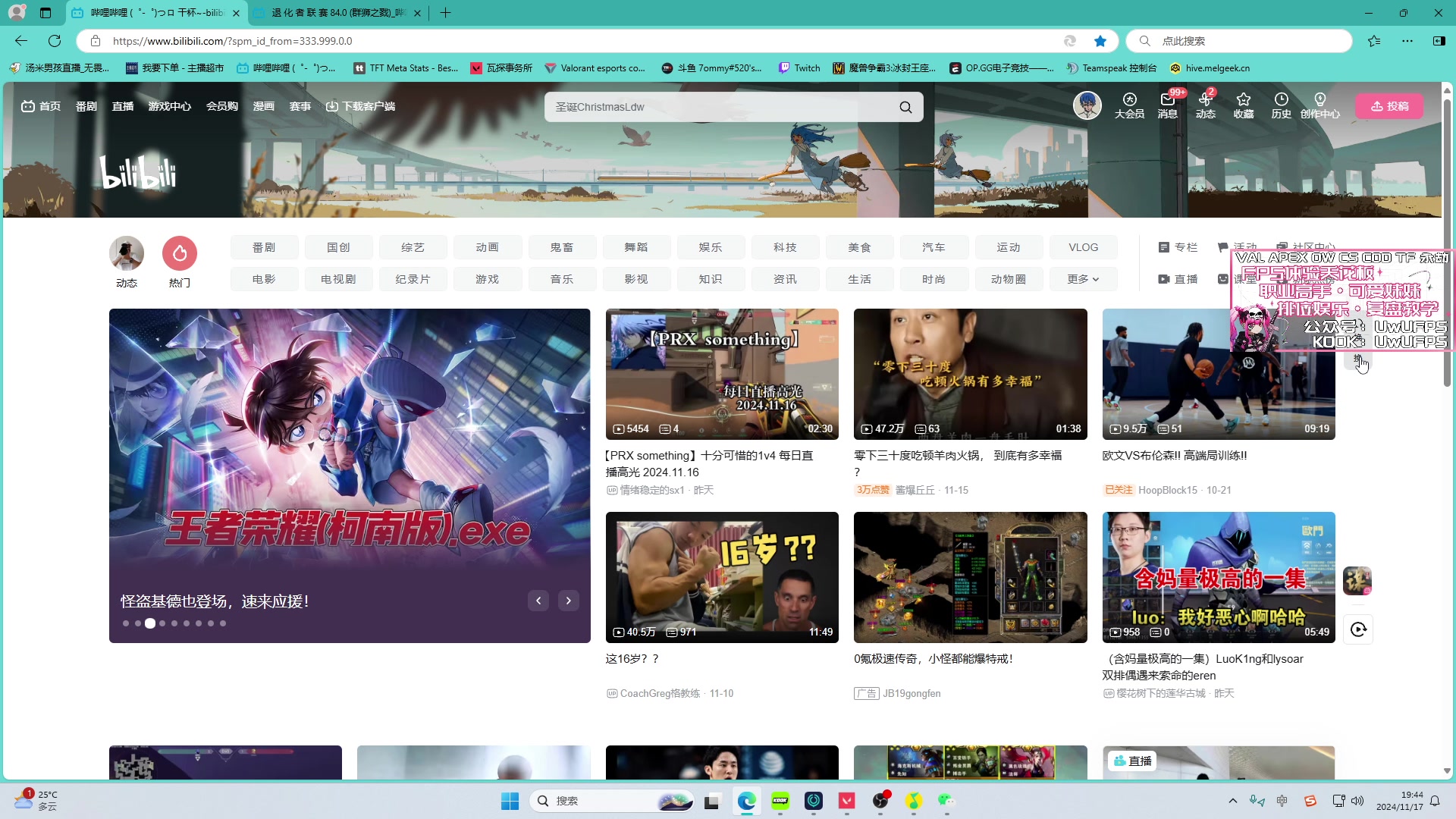Open TFT Meta Stats bookmark
The image size is (1456, 819).
tap(406, 68)
